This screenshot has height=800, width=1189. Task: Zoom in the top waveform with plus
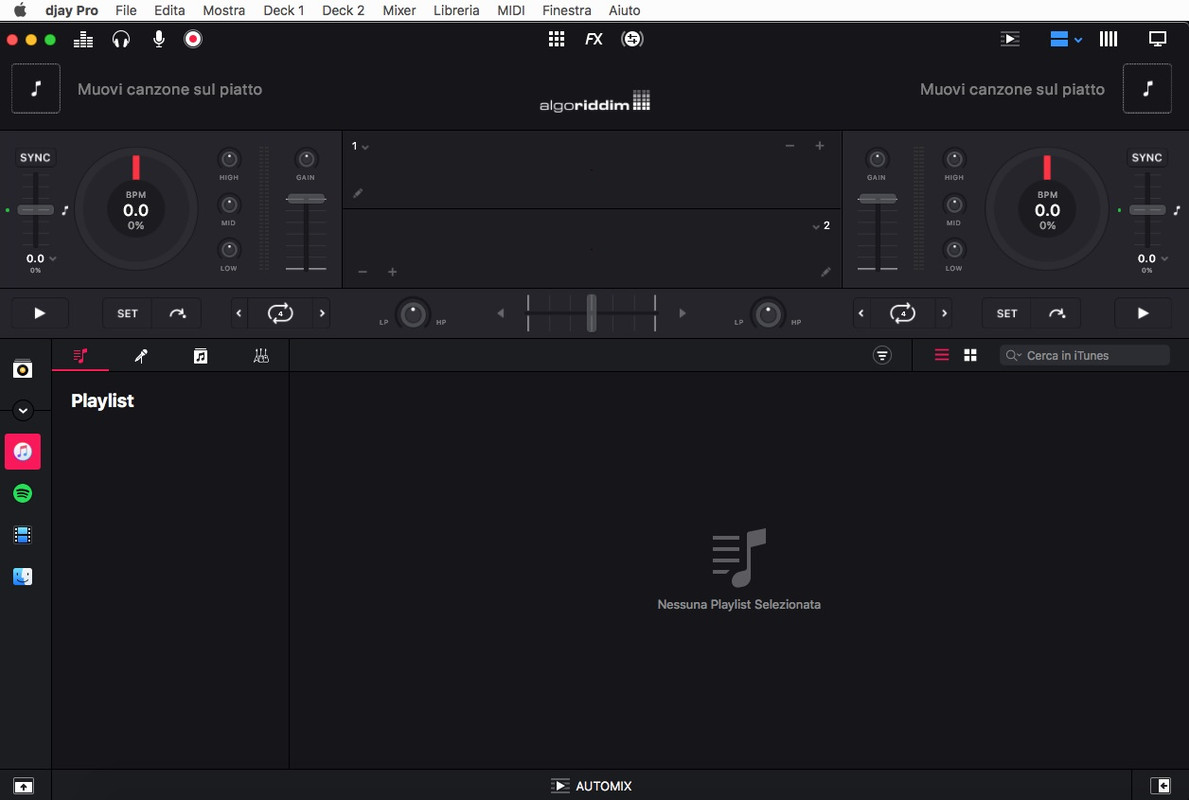pyautogui.click(x=820, y=146)
